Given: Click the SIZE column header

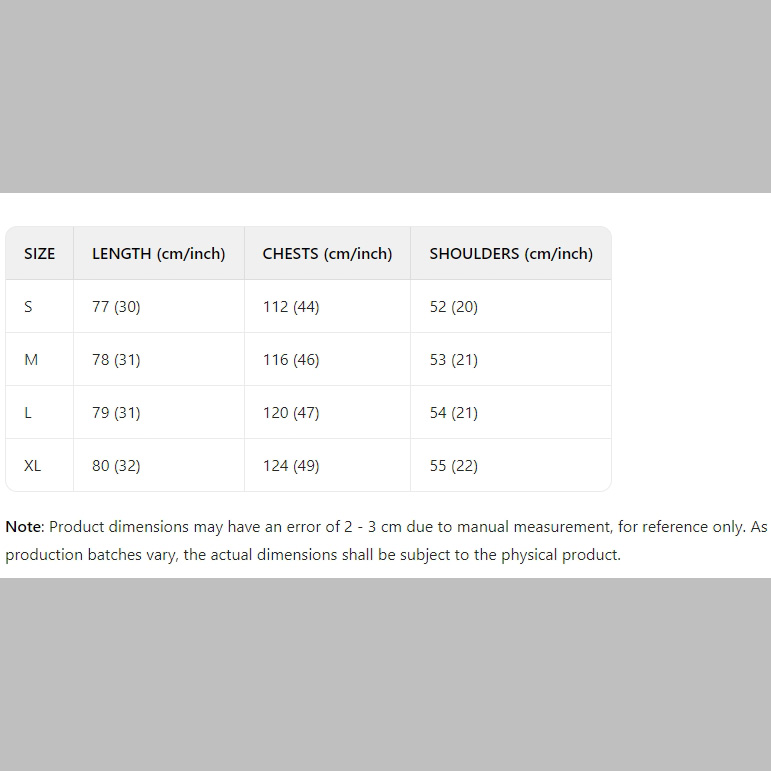Looking at the screenshot, I should click(40, 254).
